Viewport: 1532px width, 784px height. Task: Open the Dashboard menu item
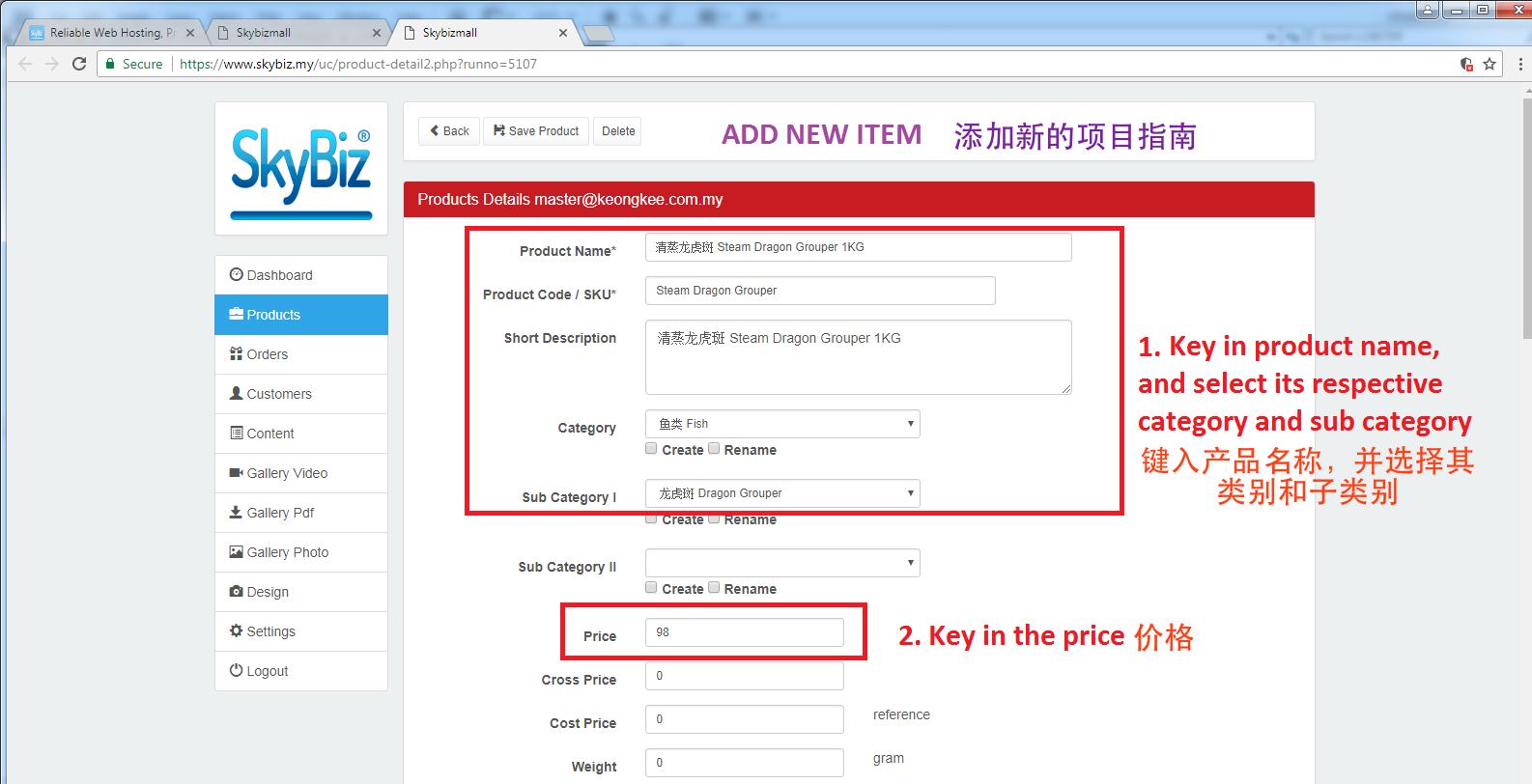[x=301, y=275]
